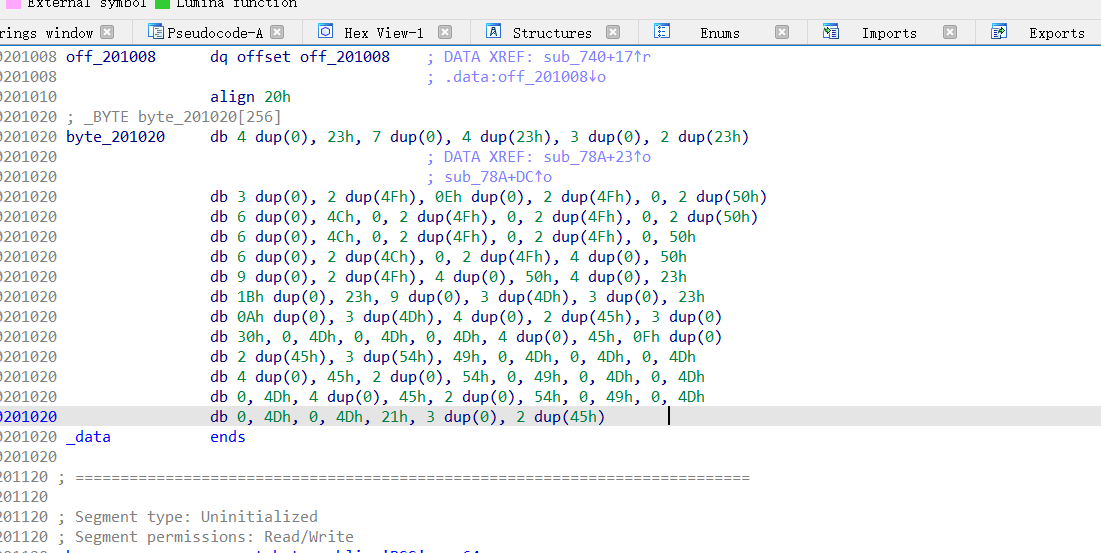Close the Hex View-1 tab

tap(444, 32)
